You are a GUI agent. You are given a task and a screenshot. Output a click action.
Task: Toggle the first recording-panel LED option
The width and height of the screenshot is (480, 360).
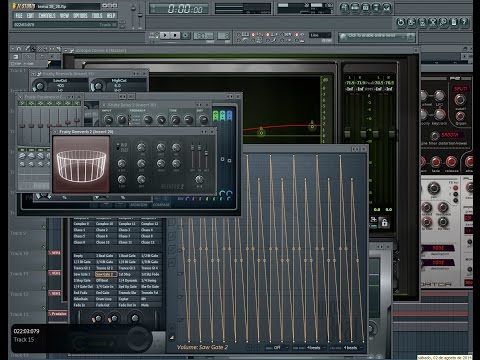point(239,35)
